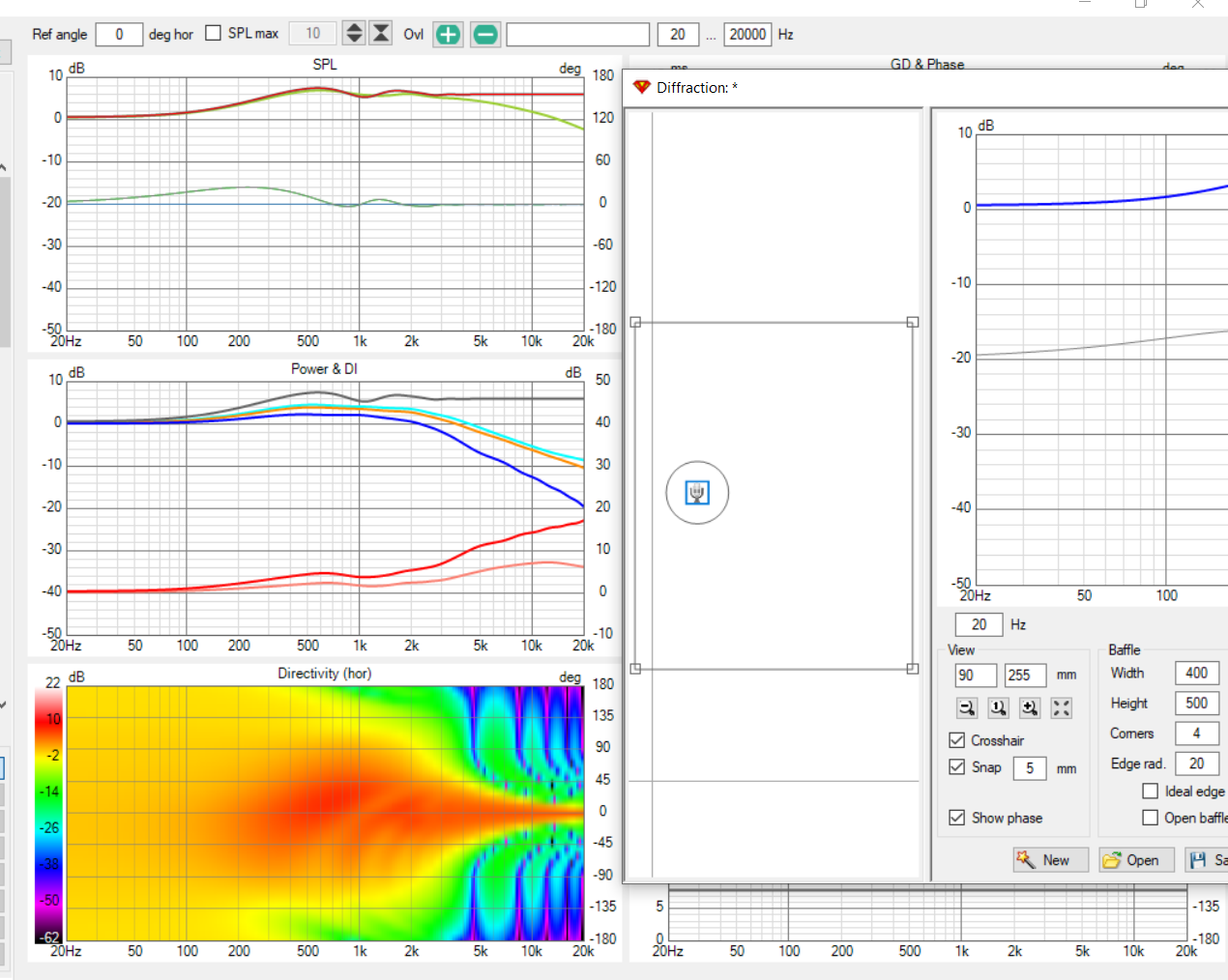Edit the maximum frequency field showing 20000
The width and height of the screenshot is (1228, 980).
(747, 35)
